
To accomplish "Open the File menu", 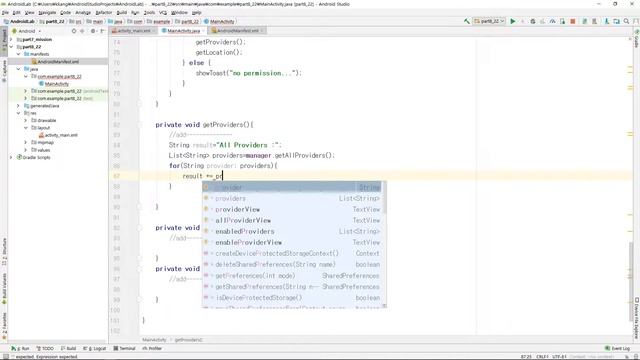I will 5,13.
